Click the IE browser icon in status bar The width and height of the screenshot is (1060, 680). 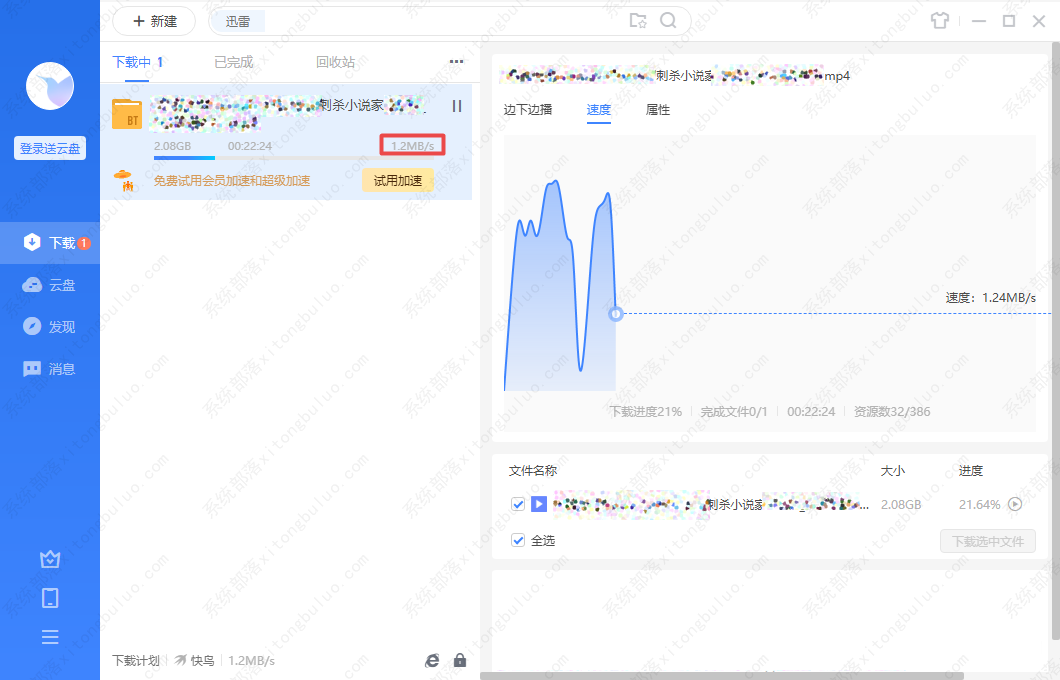click(x=432, y=660)
